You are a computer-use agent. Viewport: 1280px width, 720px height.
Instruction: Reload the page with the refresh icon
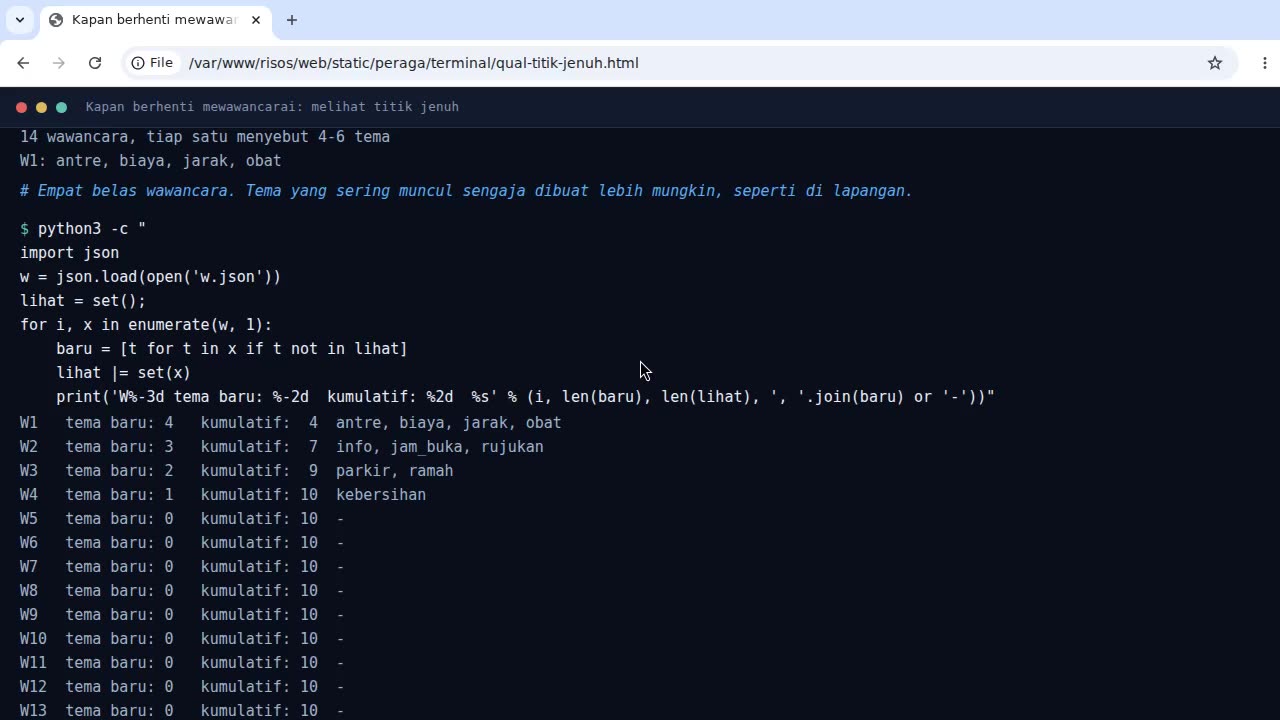[x=95, y=63]
